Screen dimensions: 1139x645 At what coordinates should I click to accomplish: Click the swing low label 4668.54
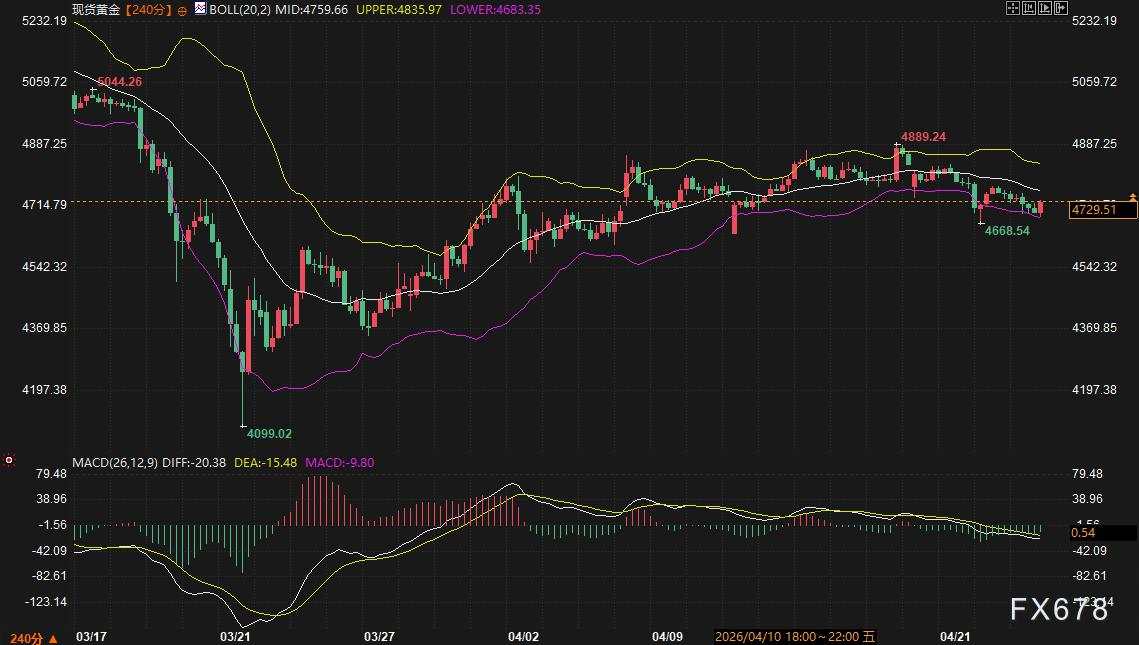(1007, 231)
